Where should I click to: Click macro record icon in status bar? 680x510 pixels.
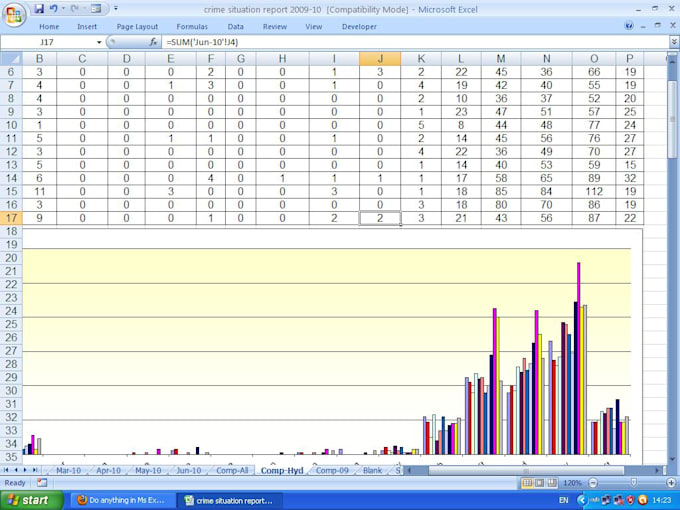[42, 483]
